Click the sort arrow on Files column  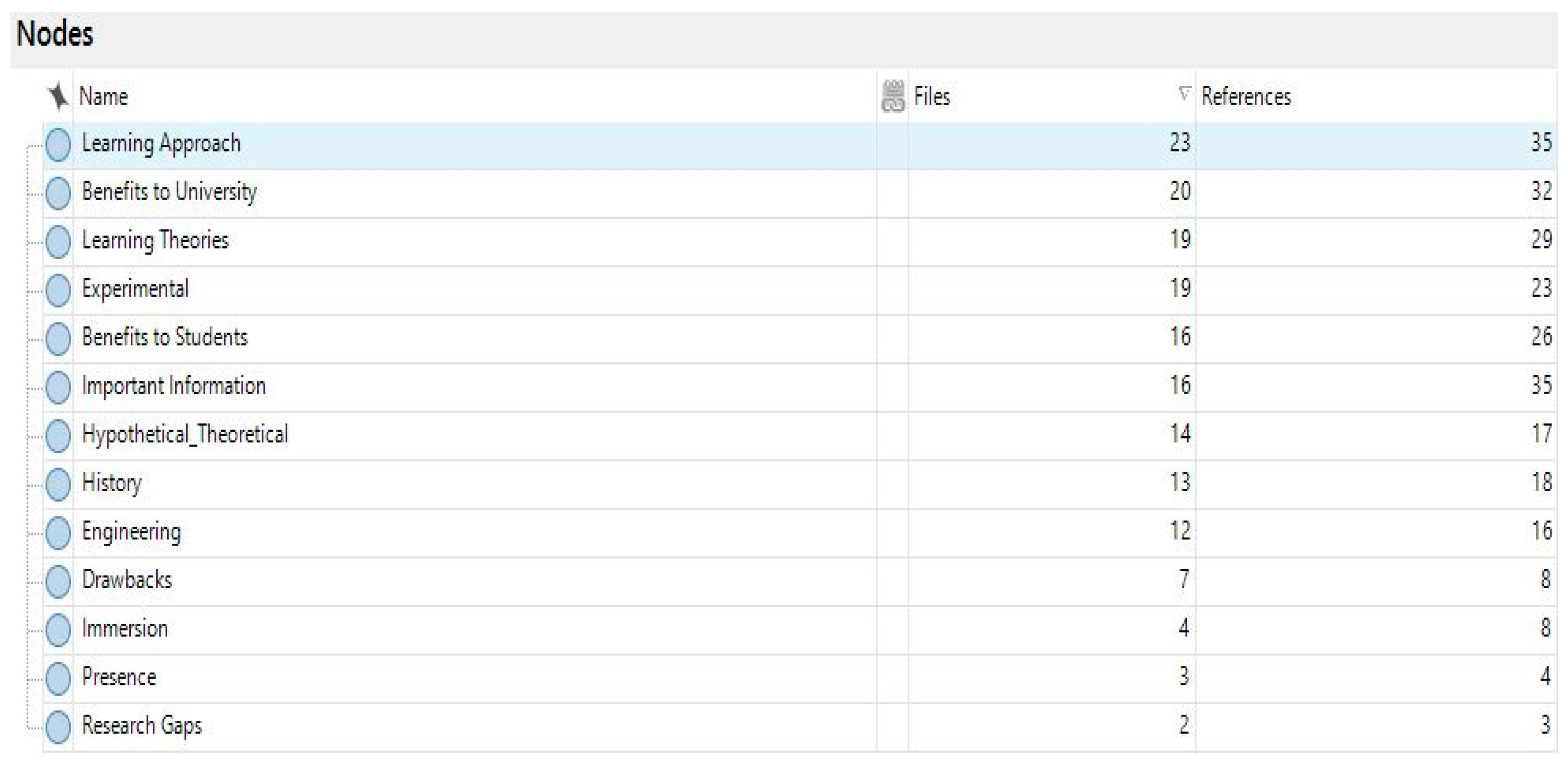coord(1184,94)
